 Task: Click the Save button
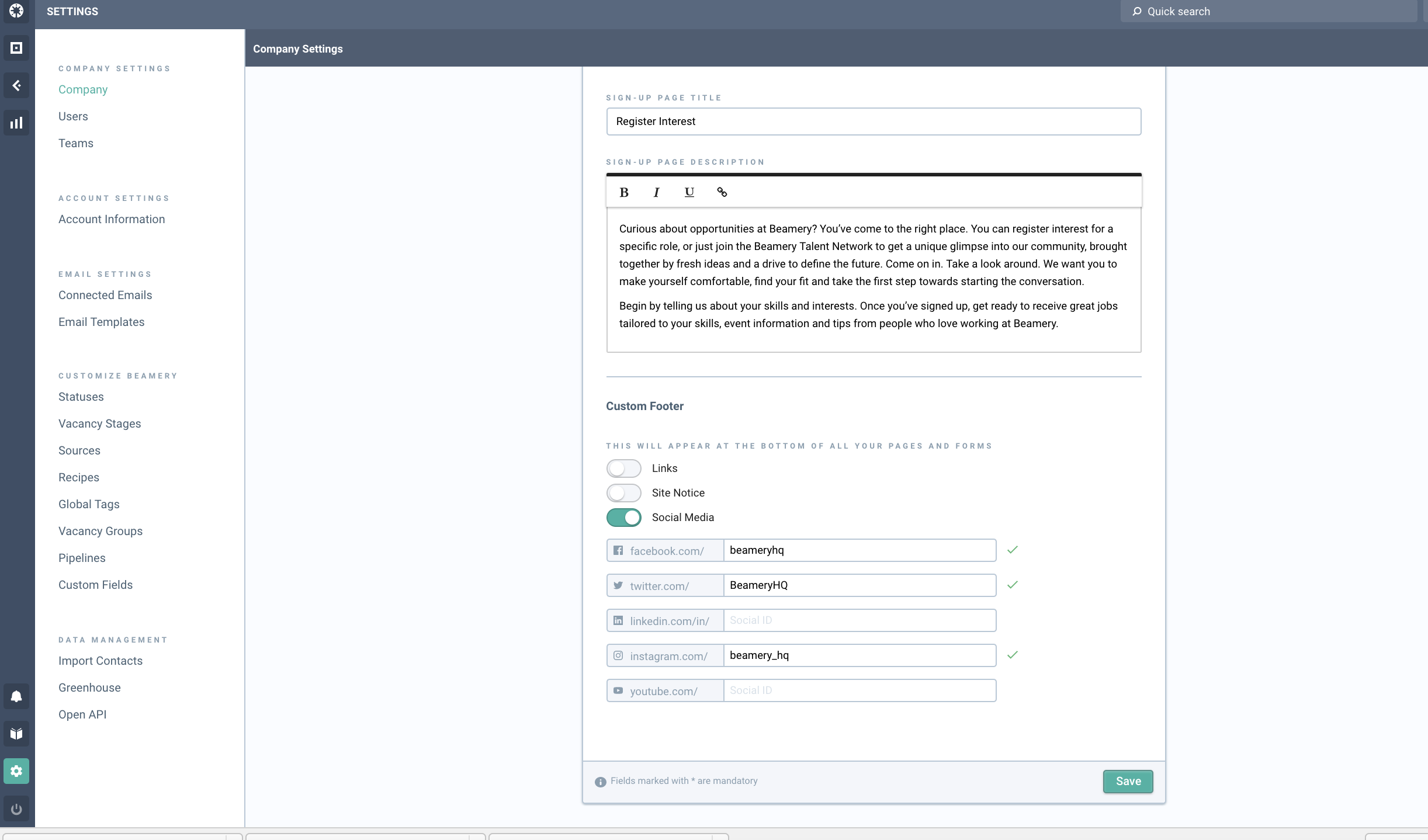click(x=1128, y=781)
